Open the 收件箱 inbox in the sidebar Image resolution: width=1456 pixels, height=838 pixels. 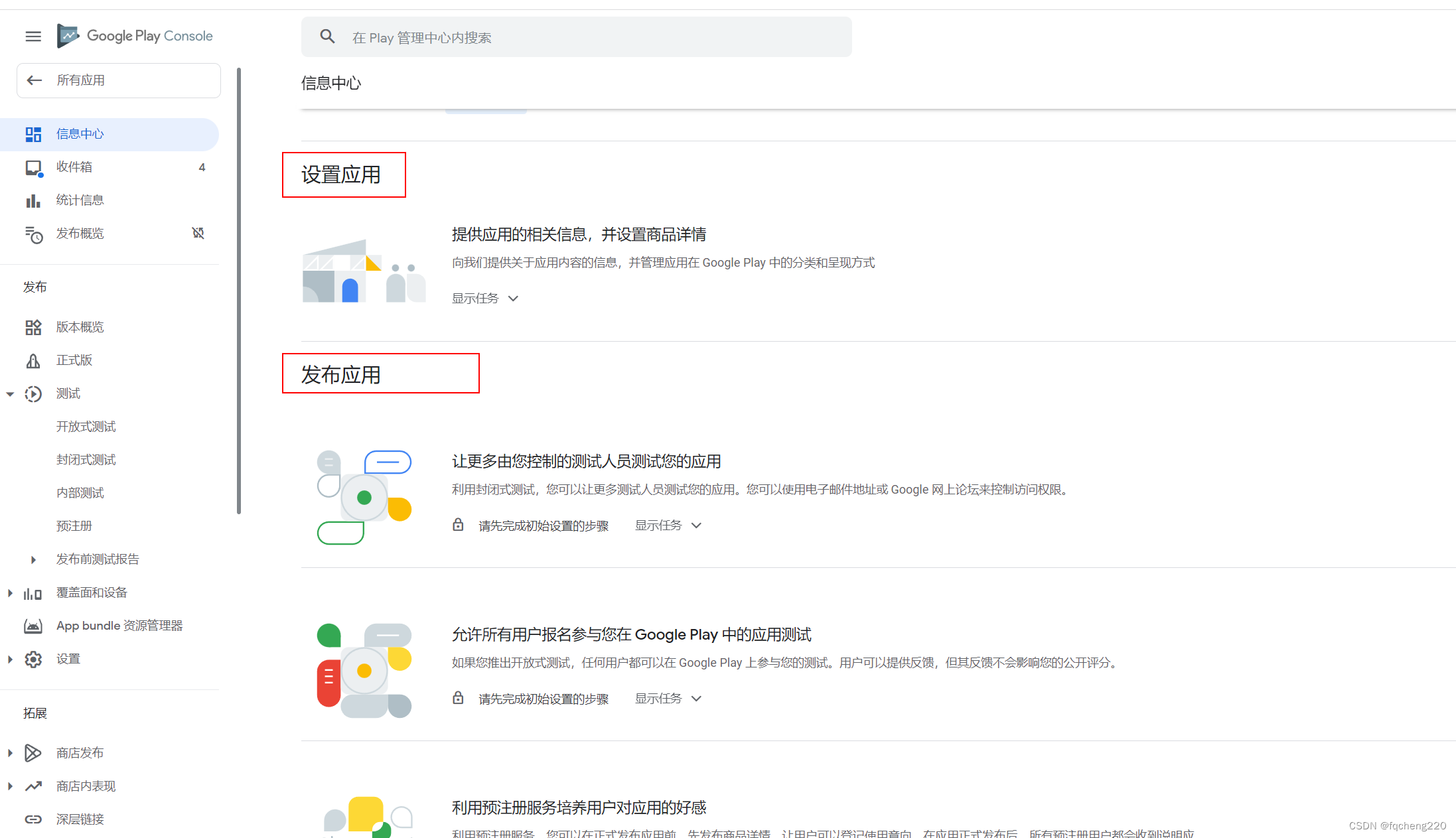click(x=74, y=167)
